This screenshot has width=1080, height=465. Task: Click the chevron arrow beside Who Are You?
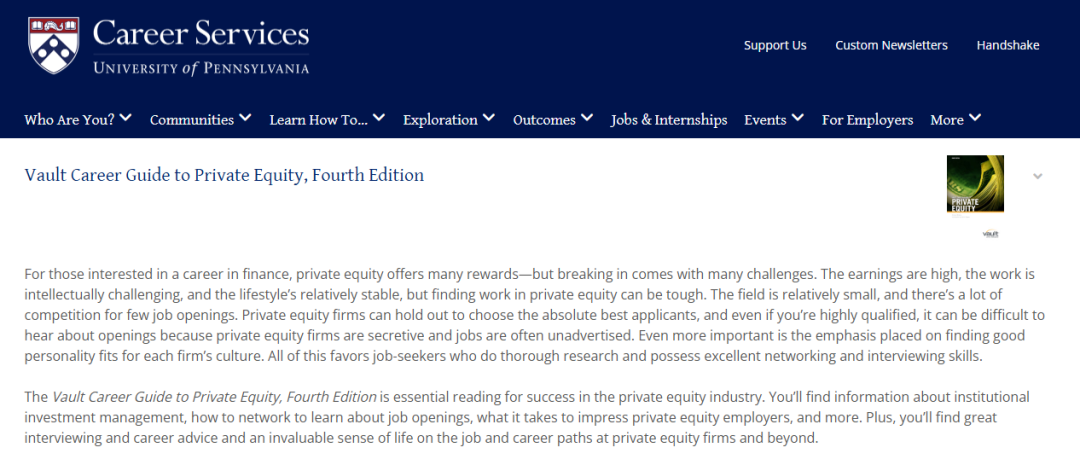(125, 118)
